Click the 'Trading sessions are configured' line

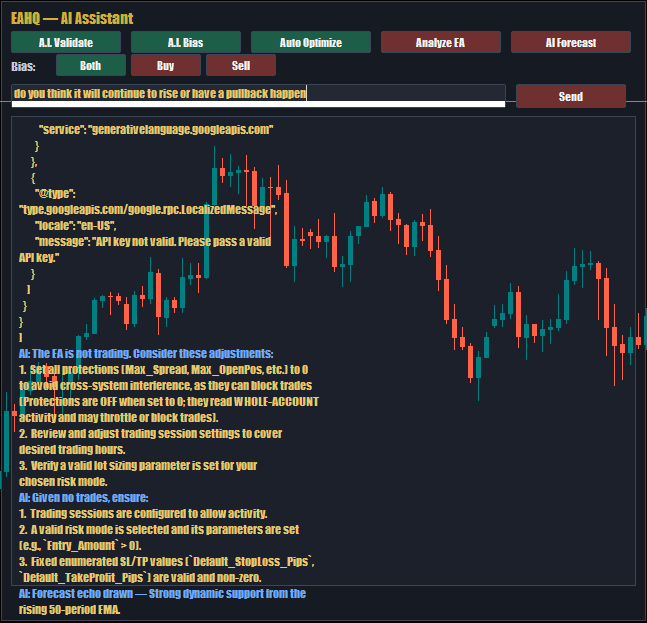coord(143,513)
